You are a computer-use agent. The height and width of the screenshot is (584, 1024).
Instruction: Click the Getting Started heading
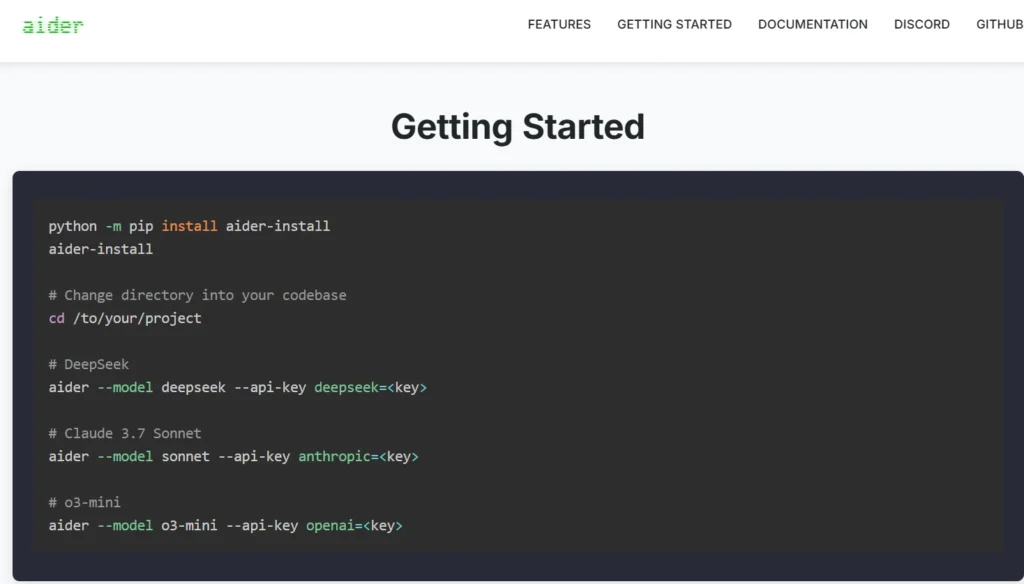(x=518, y=127)
